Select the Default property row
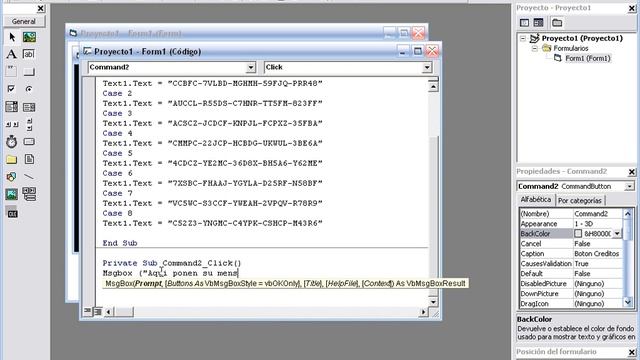Screen dimensions: 640x360 coord(571,273)
